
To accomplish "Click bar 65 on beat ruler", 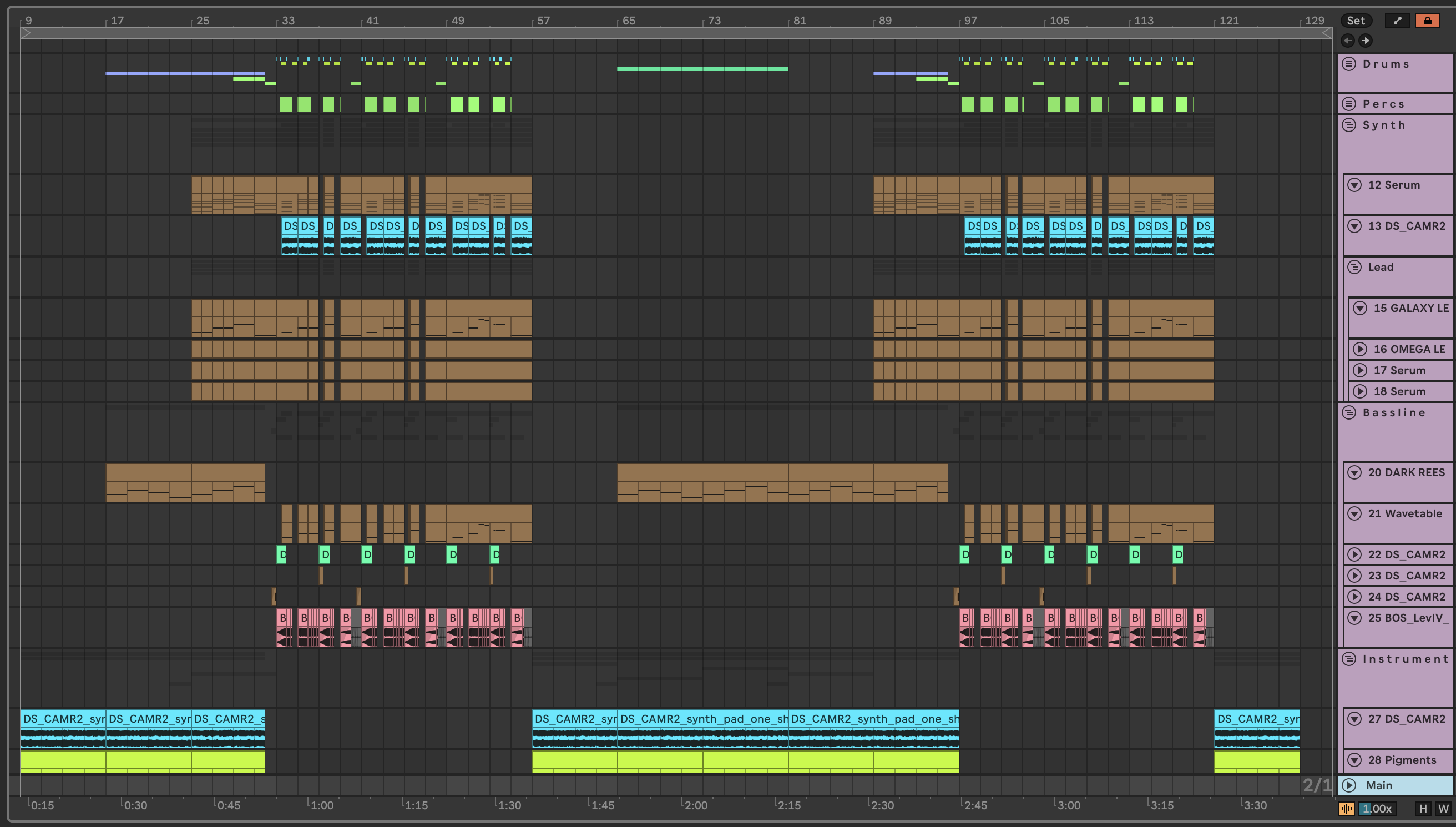I will point(628,21).
